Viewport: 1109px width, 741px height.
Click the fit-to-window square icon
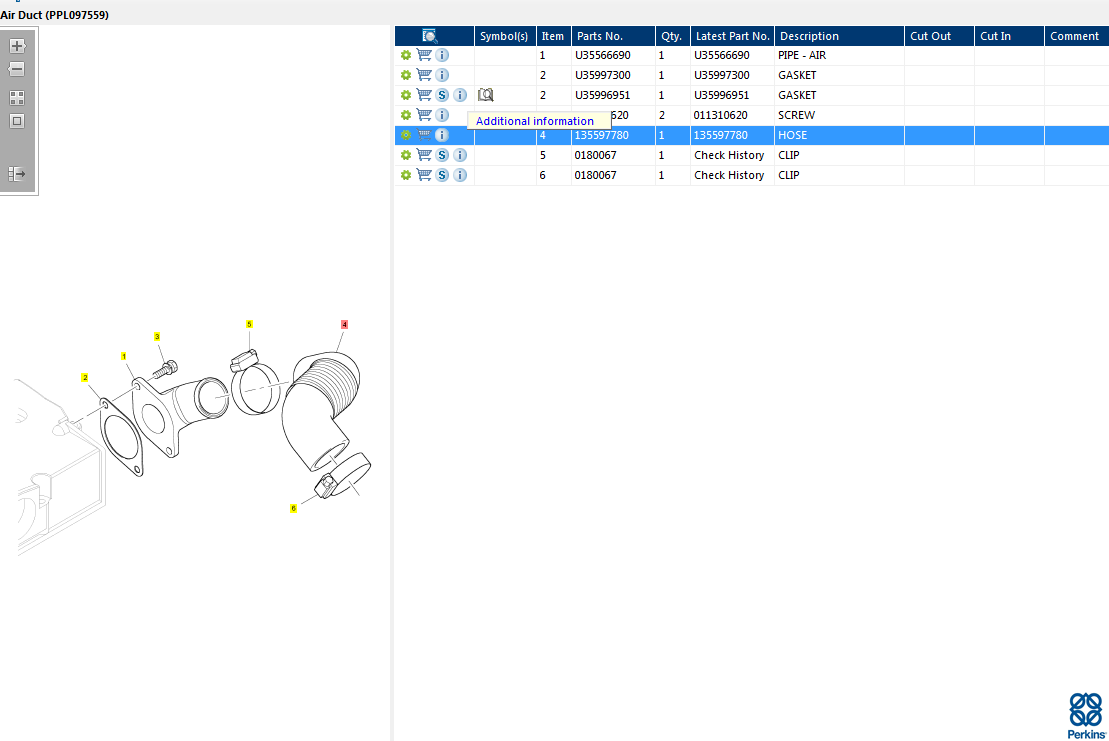[x=17, y=121]
